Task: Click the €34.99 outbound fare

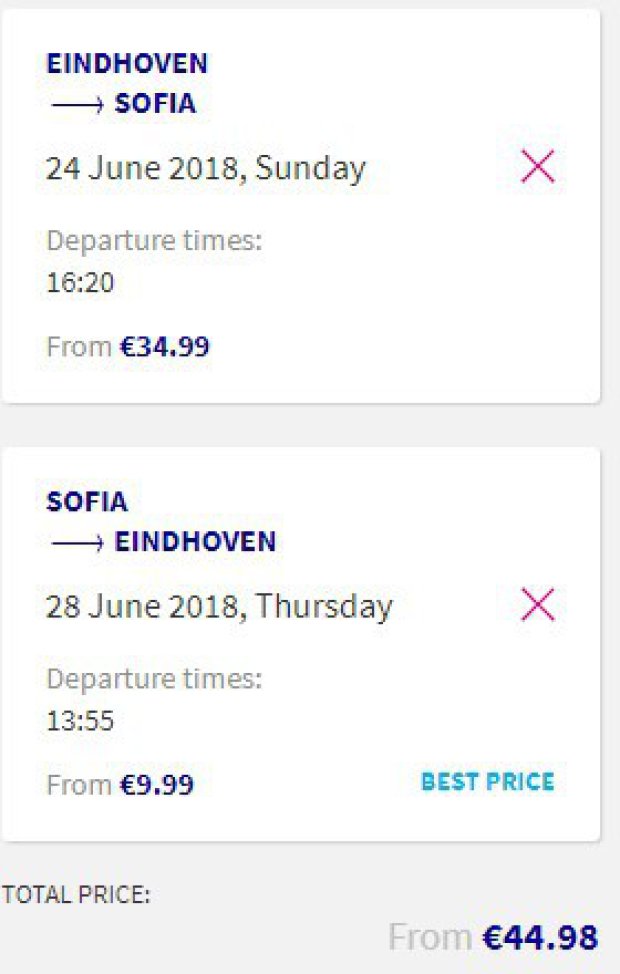Action: pos(165,347)
